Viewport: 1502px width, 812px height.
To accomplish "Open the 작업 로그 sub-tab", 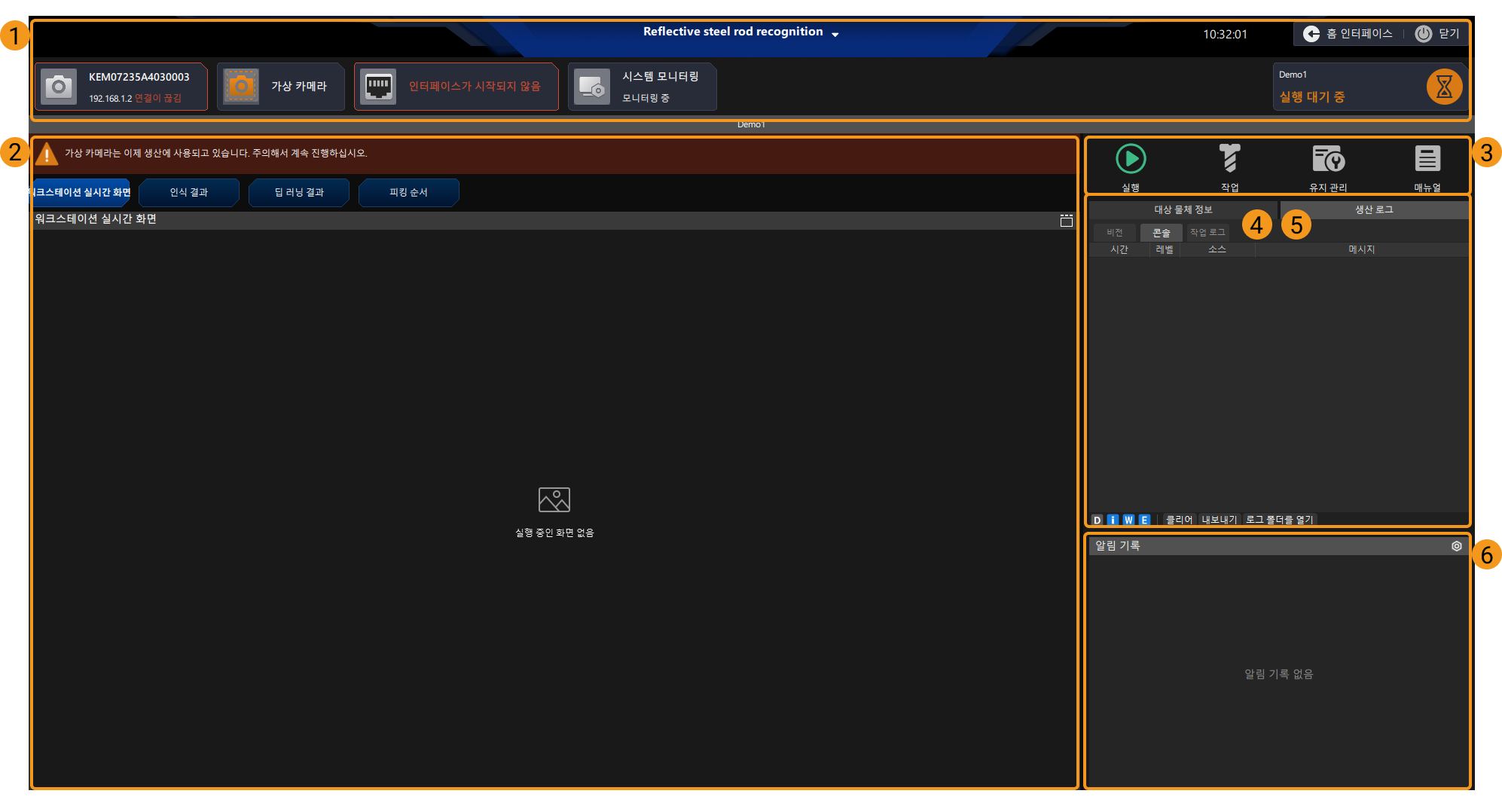I will click(1207, 233).
